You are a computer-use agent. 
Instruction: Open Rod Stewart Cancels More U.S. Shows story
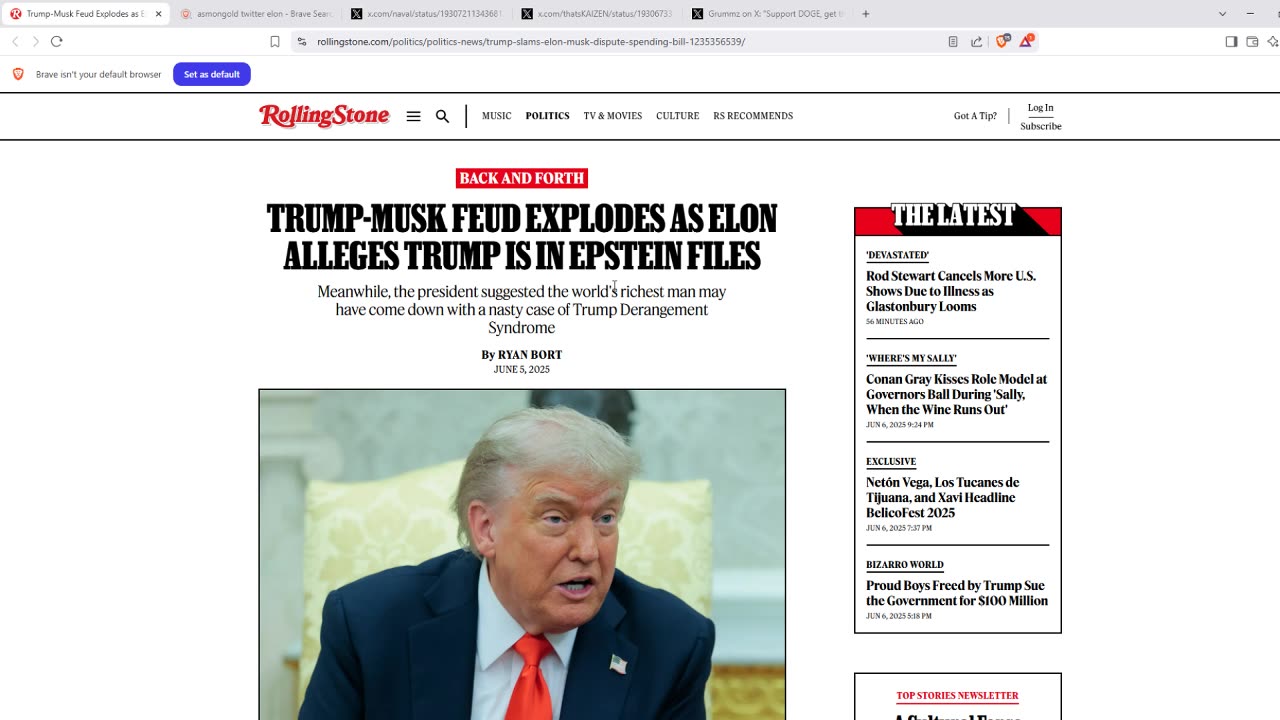[951, 291]
